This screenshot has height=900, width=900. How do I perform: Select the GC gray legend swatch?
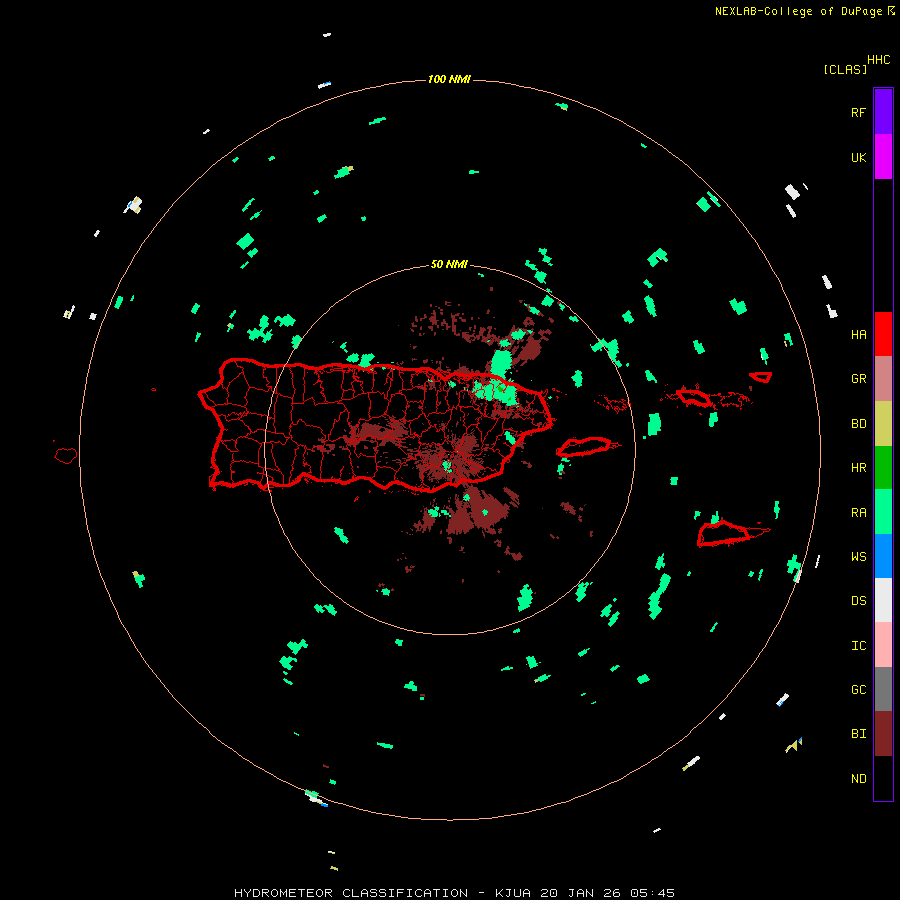pyautogui.click(x=883, y=689)
